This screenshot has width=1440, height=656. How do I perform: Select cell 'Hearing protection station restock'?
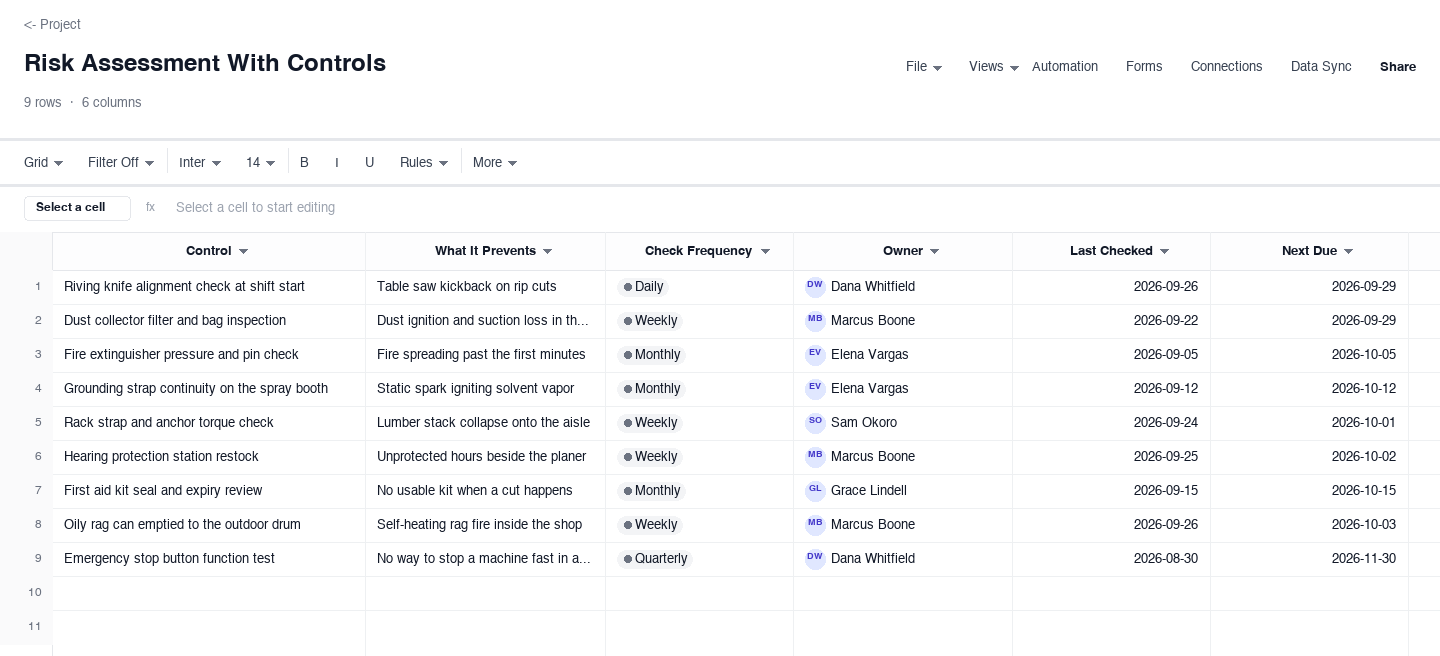click(x=209, y=457)
